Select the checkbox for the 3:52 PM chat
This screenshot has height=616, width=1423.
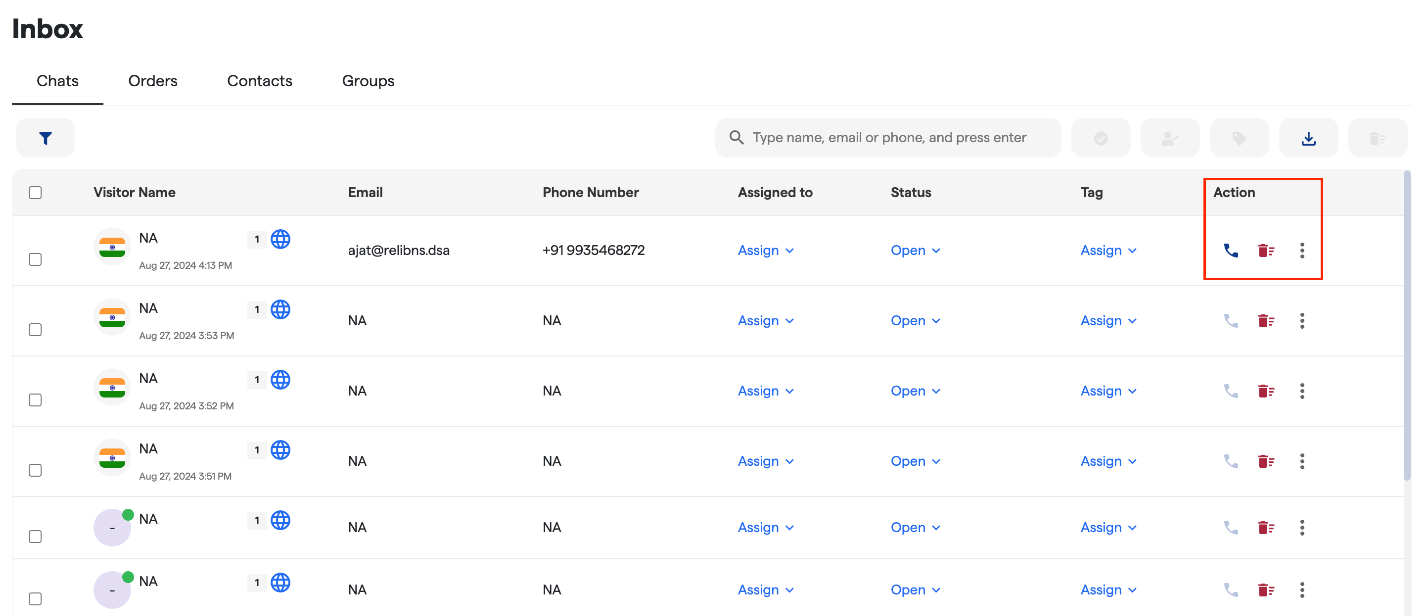point(35,399)
